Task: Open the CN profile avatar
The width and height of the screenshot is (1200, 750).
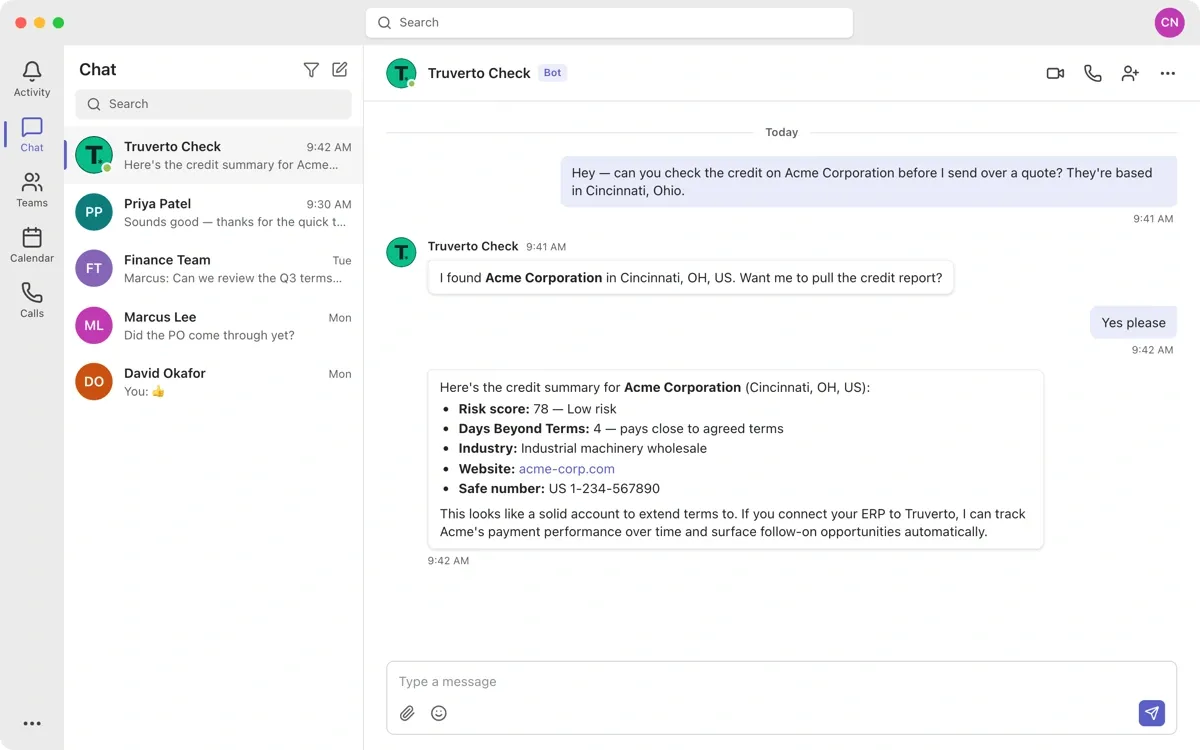Action: pyautogui.click(x=1169, y=22)
